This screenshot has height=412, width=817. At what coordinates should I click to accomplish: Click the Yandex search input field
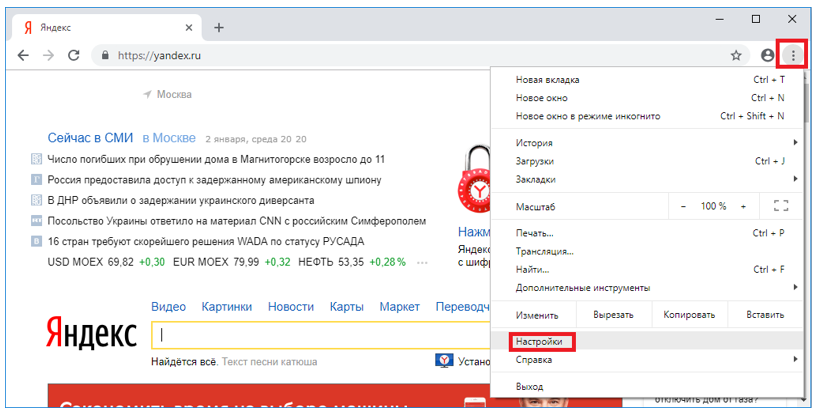point(321,335)
